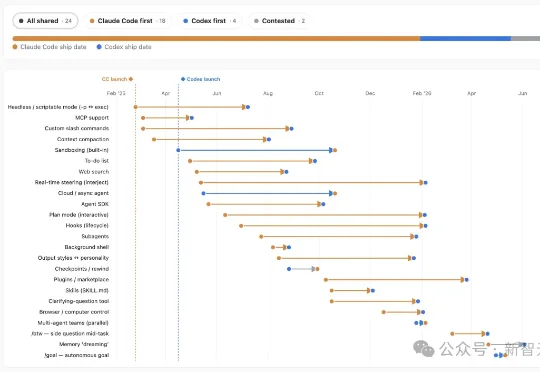Click the orange Claude Code bar segment
The width and height of the screenshot is (540, 372).
[216, 39]
